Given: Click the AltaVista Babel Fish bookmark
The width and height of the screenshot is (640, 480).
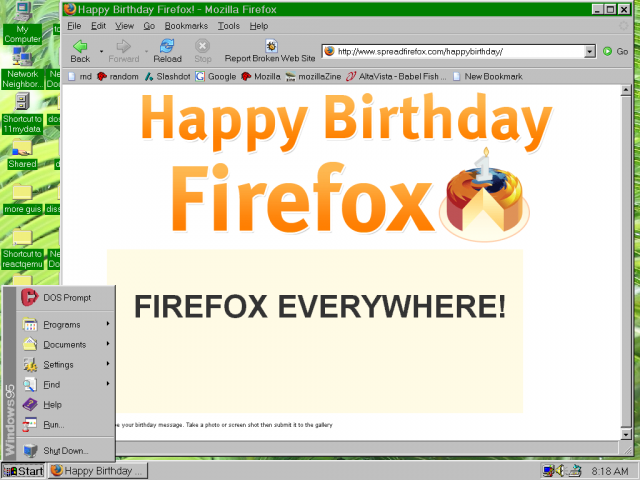Looking at the screenshot, I should [x=396, y=76].
